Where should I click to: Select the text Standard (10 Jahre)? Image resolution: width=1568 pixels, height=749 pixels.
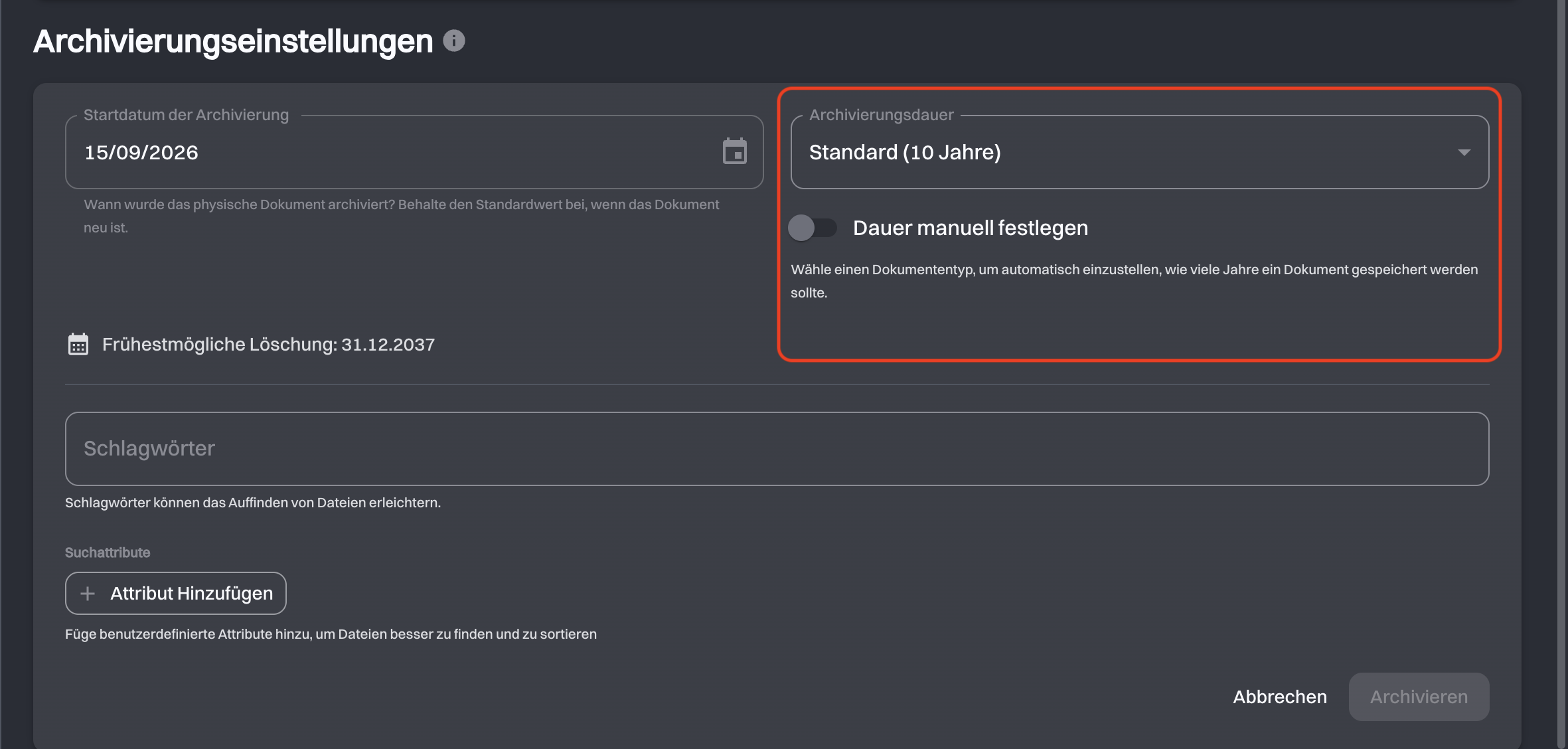[x=905, y=152]
